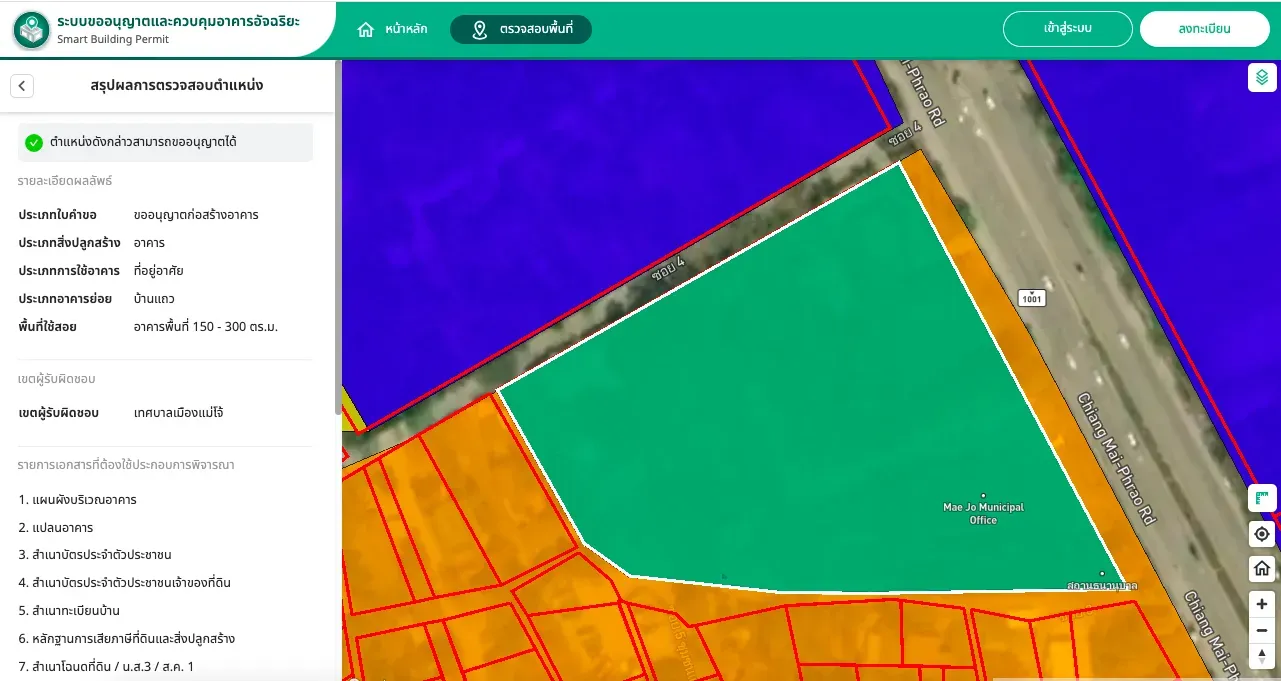Screen dimensions: 1281x681
Task: Click the green check status icon
Action: [x=34, y=143]
